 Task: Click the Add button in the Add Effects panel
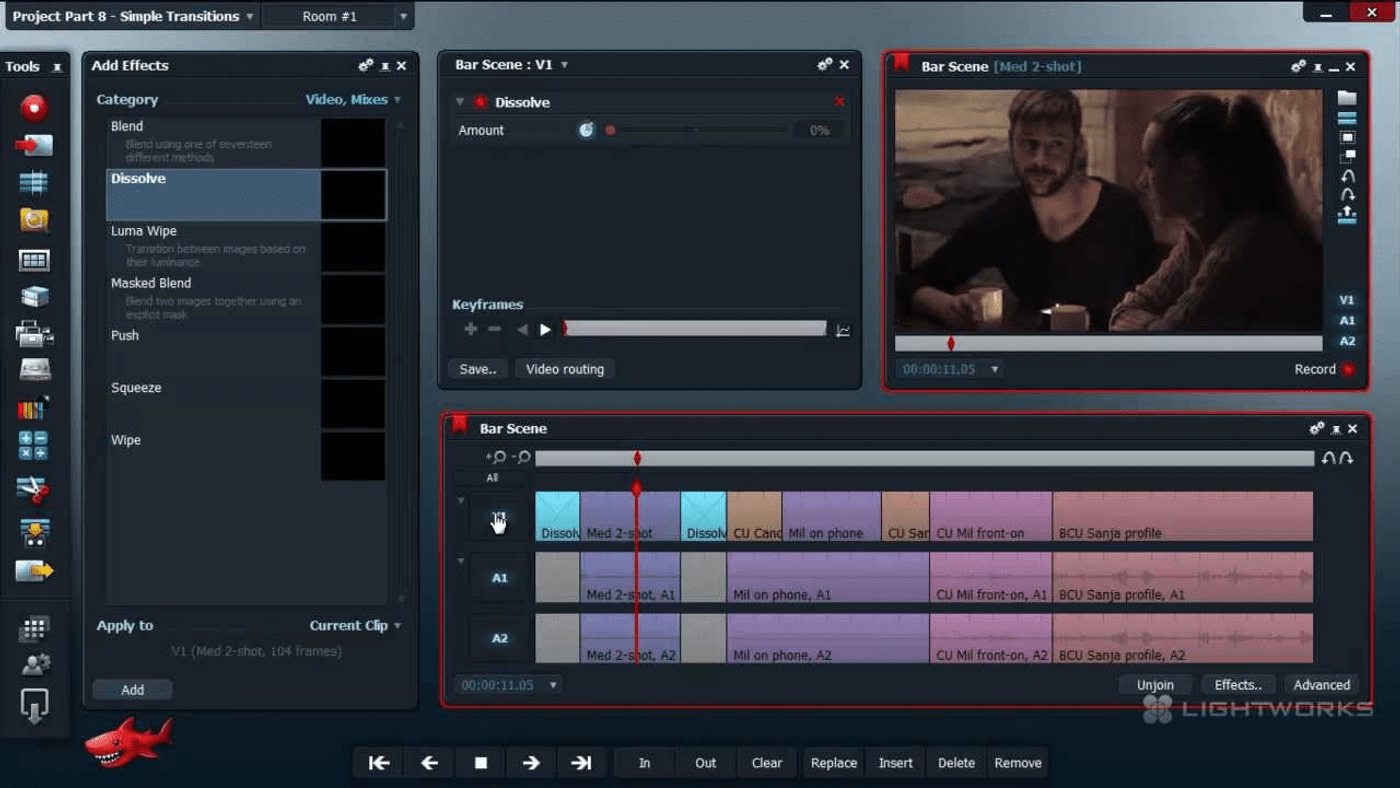click(132, 689)
